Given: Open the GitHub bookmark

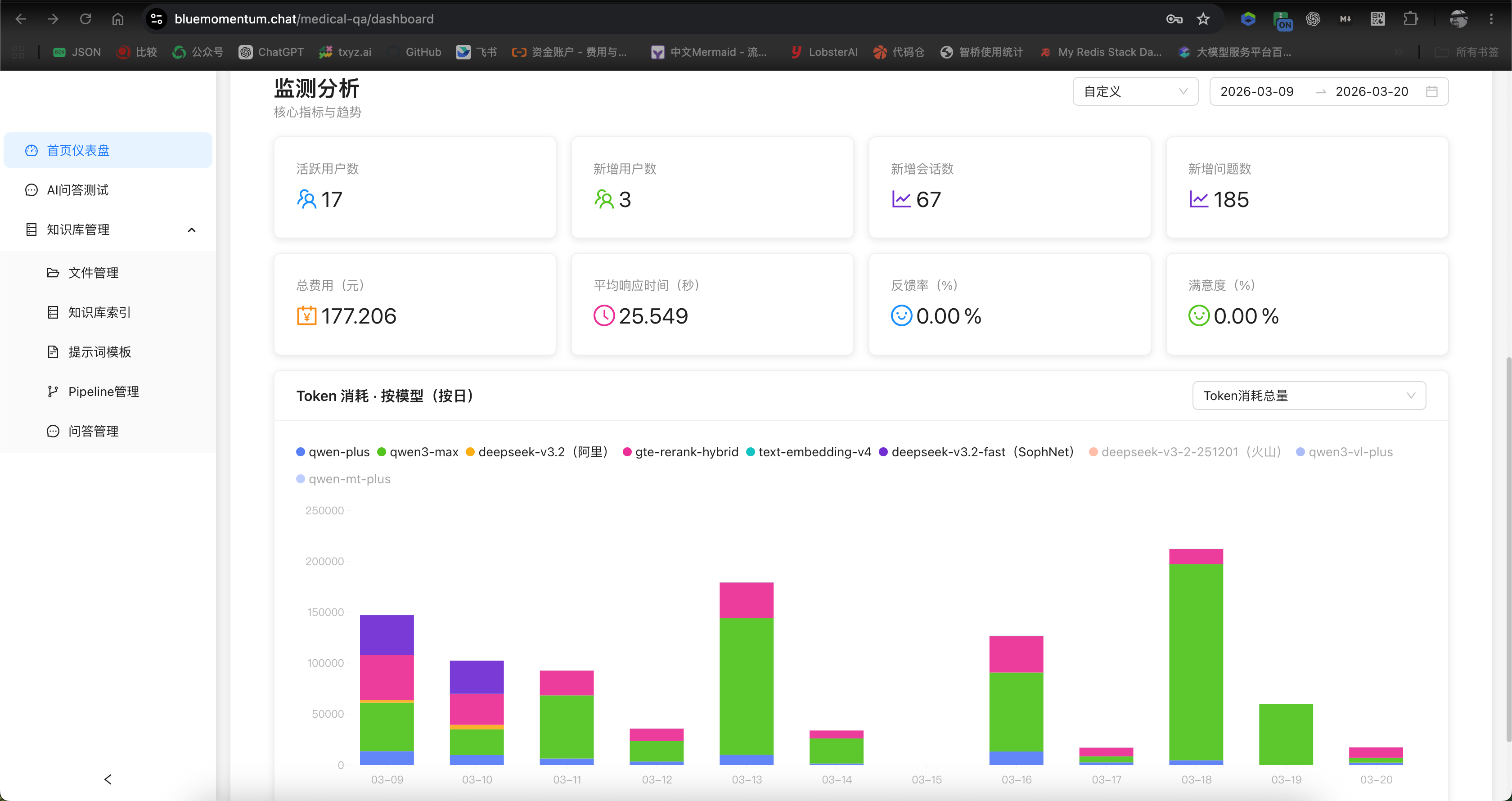Looking at the screenshot, I should pyautogui.click(x=414, y=52).
